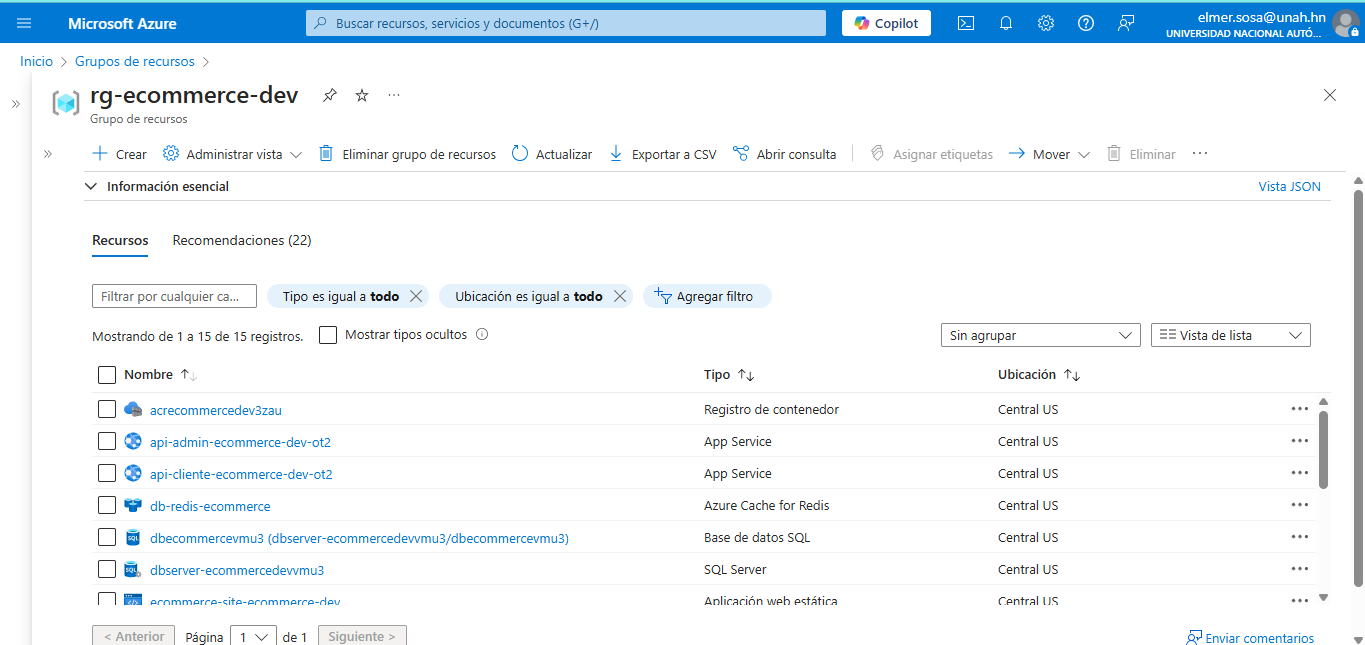Open the Azure portal menu hamburger icon

click(x=24, y=22)
